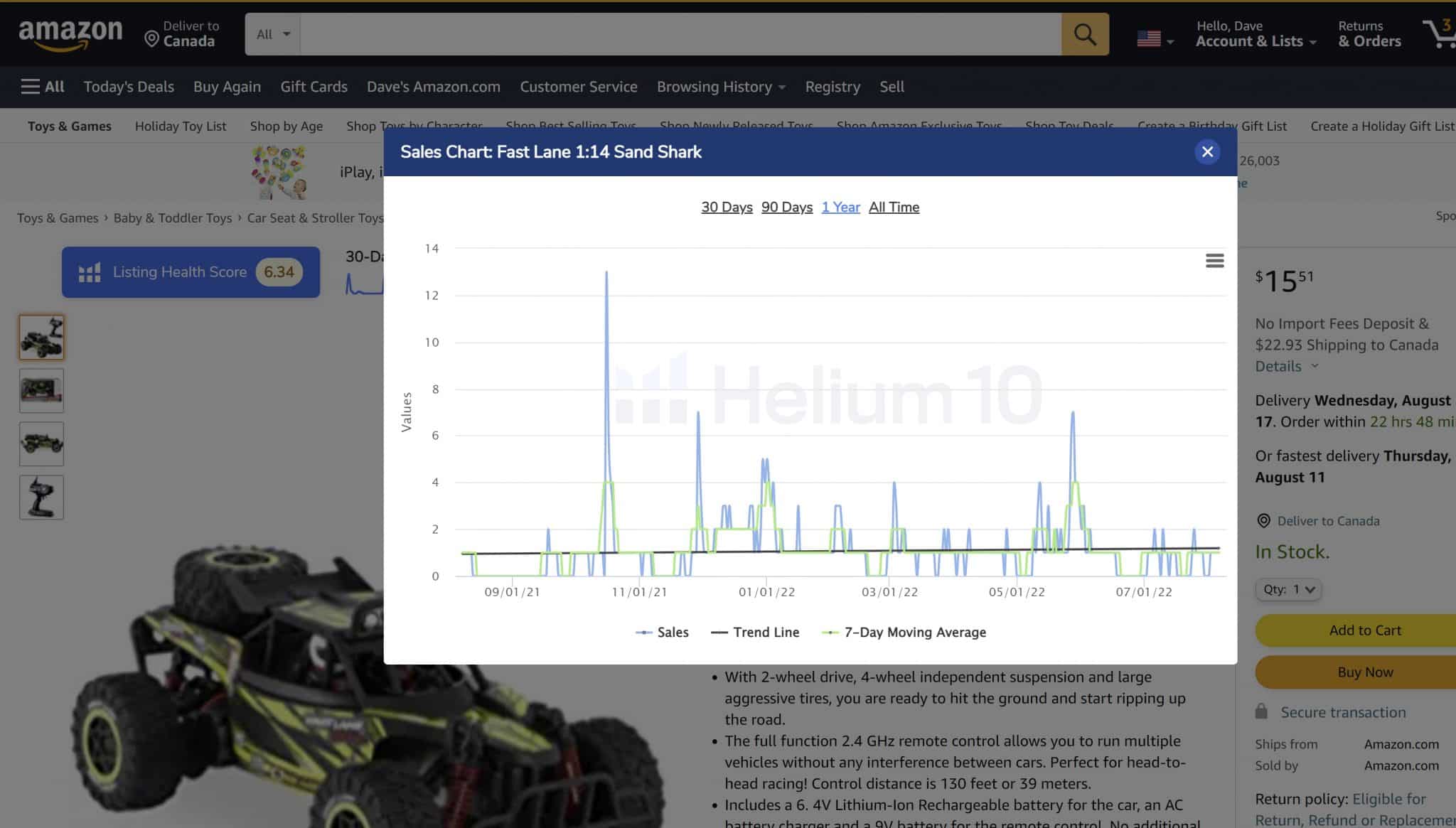The height and width of the screenshot is (828, 1456).
Task: Select first product thumbnail with controller
Action: pos(41,337)
